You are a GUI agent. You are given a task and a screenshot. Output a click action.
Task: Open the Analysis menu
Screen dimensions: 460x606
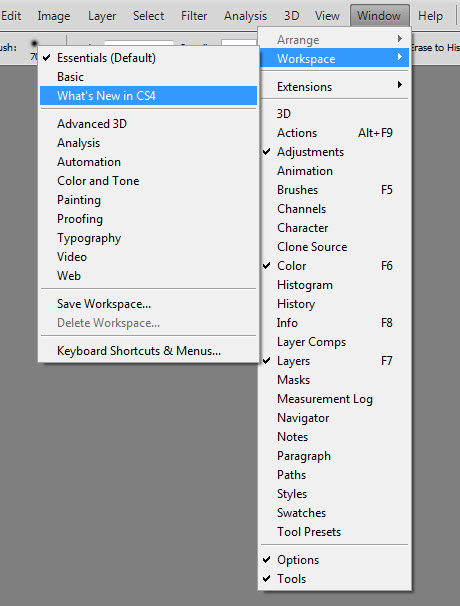[x=245, y=16]
